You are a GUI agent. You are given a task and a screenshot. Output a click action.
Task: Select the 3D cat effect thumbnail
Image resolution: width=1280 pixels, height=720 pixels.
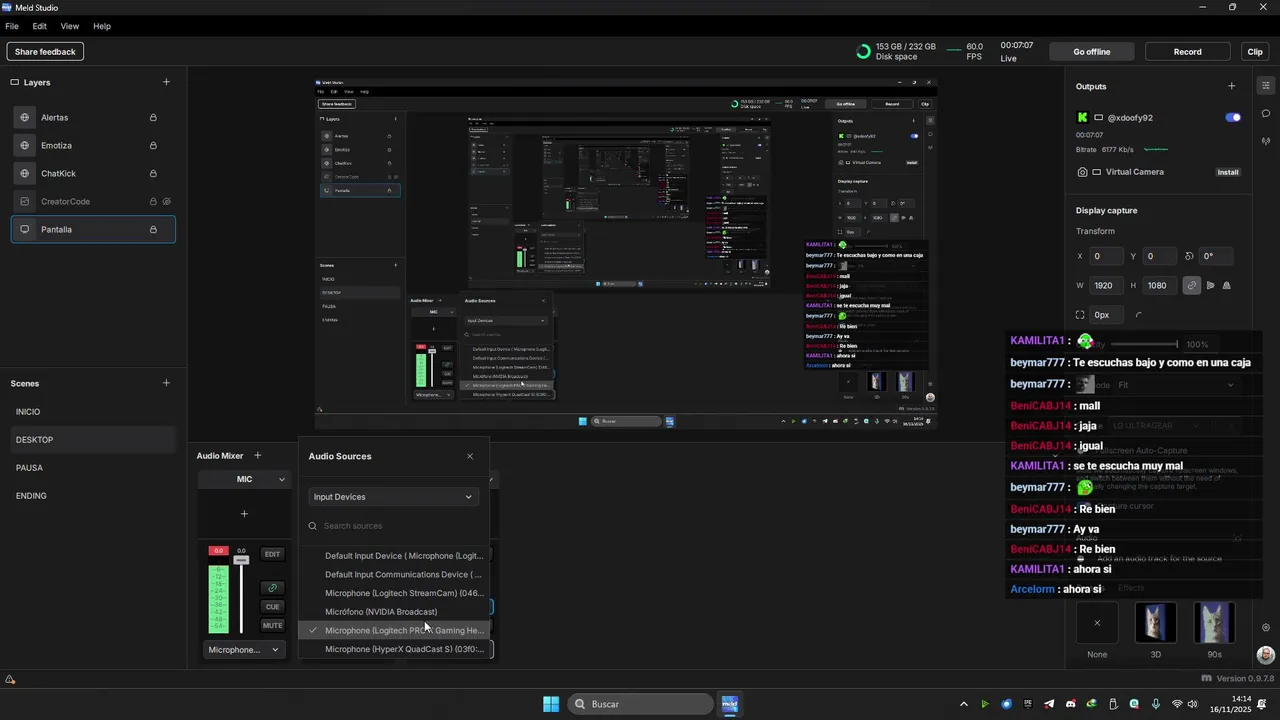[x=1156, y=623]
